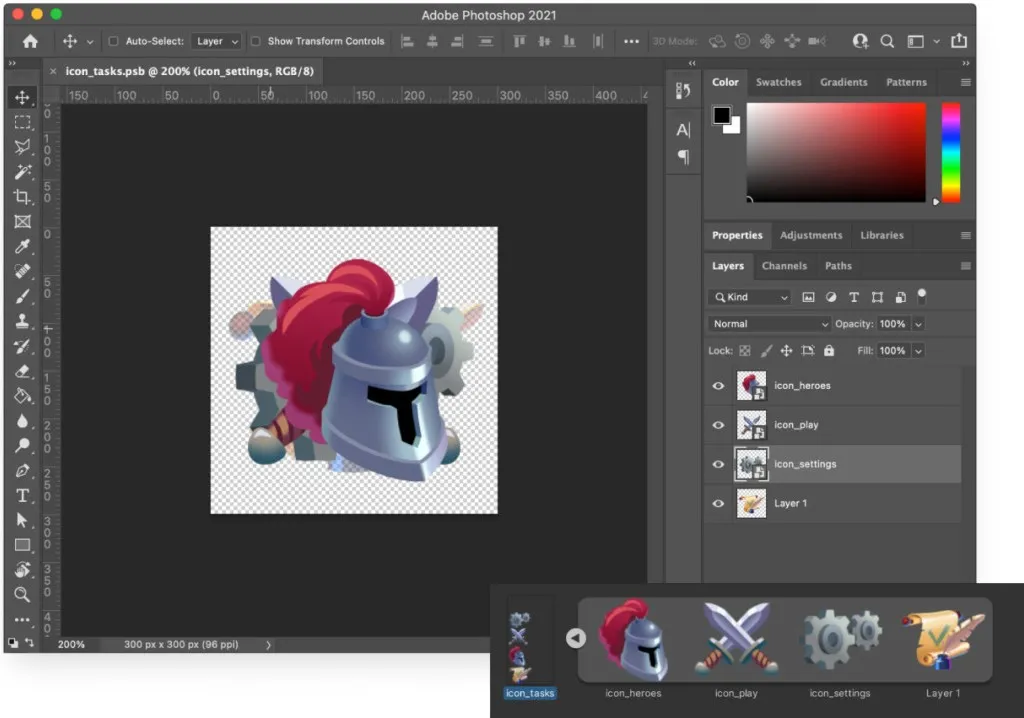
Task: Select the Eyedropper tool
Action: 22,247
